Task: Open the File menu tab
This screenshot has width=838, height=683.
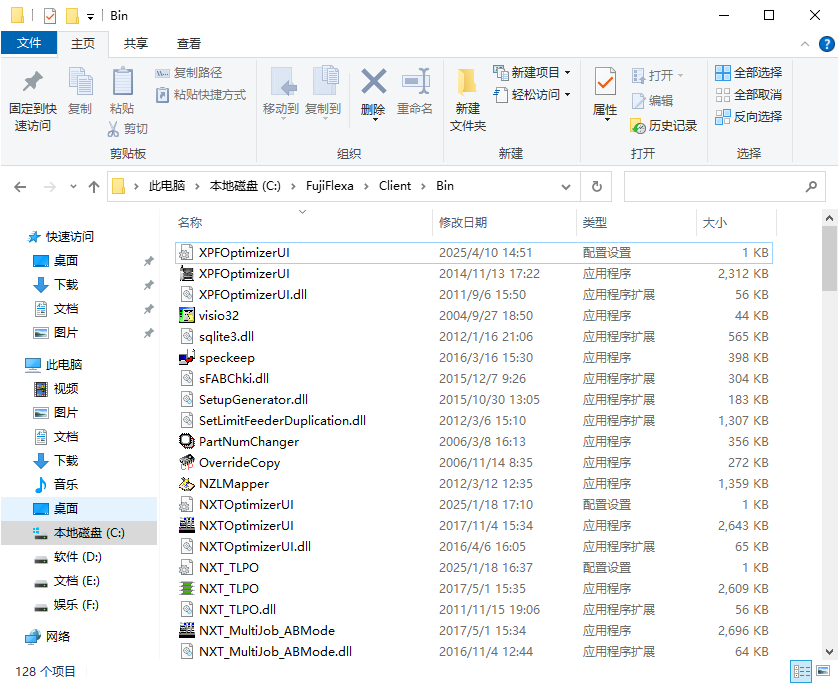Action: click(x=29, y=43)
